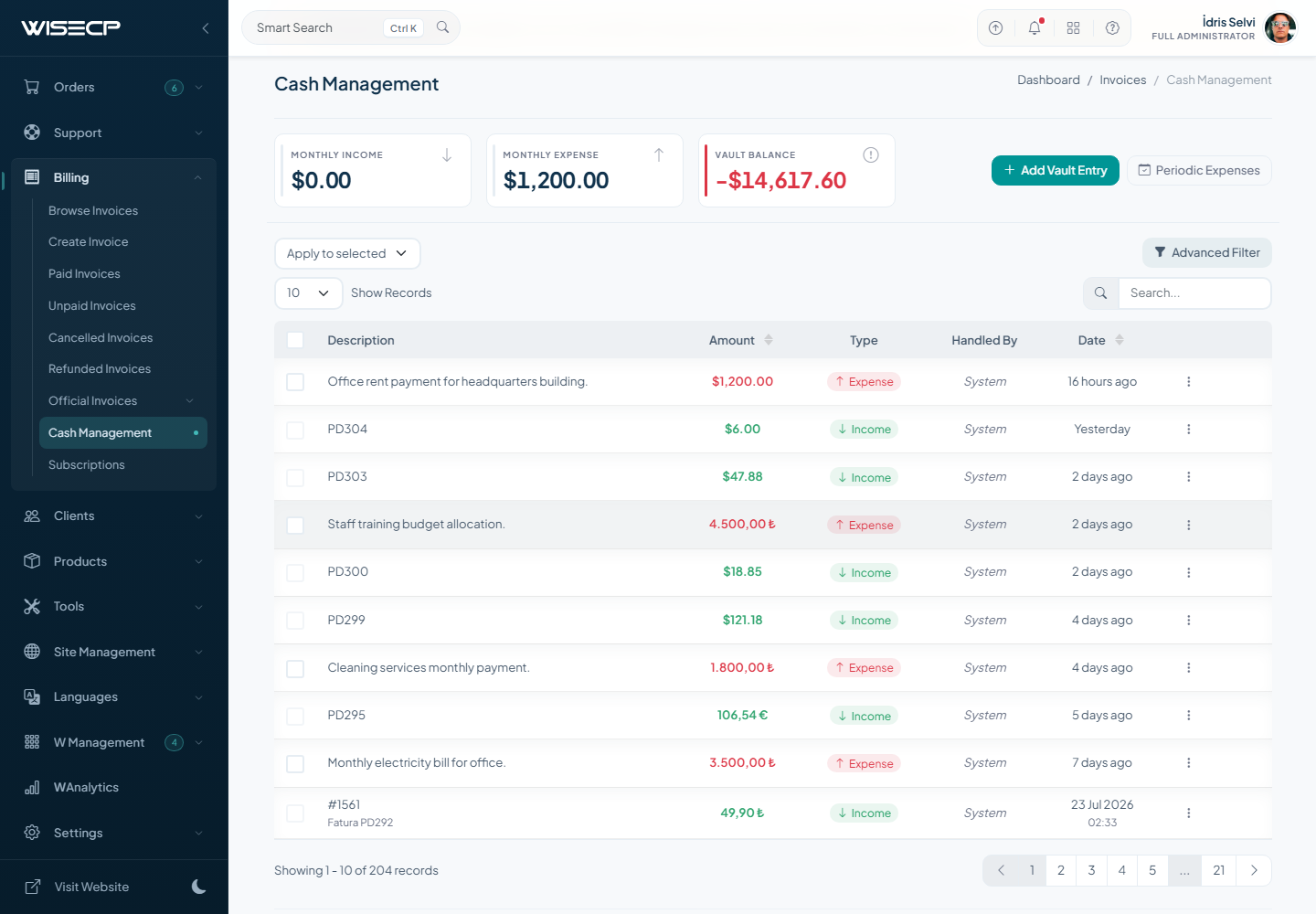The height and width of the screenshot is (914, 1316).
Task: Sort table by Date column arrows
Action: [x=1120, y=340]
